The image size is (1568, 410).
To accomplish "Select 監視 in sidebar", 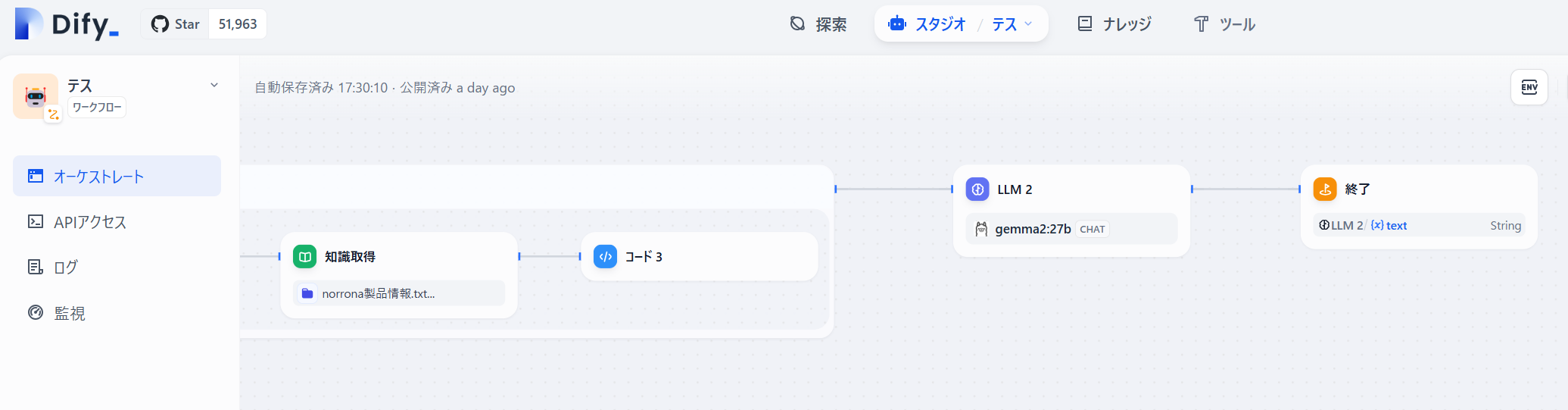I will (x=117, y=312).
